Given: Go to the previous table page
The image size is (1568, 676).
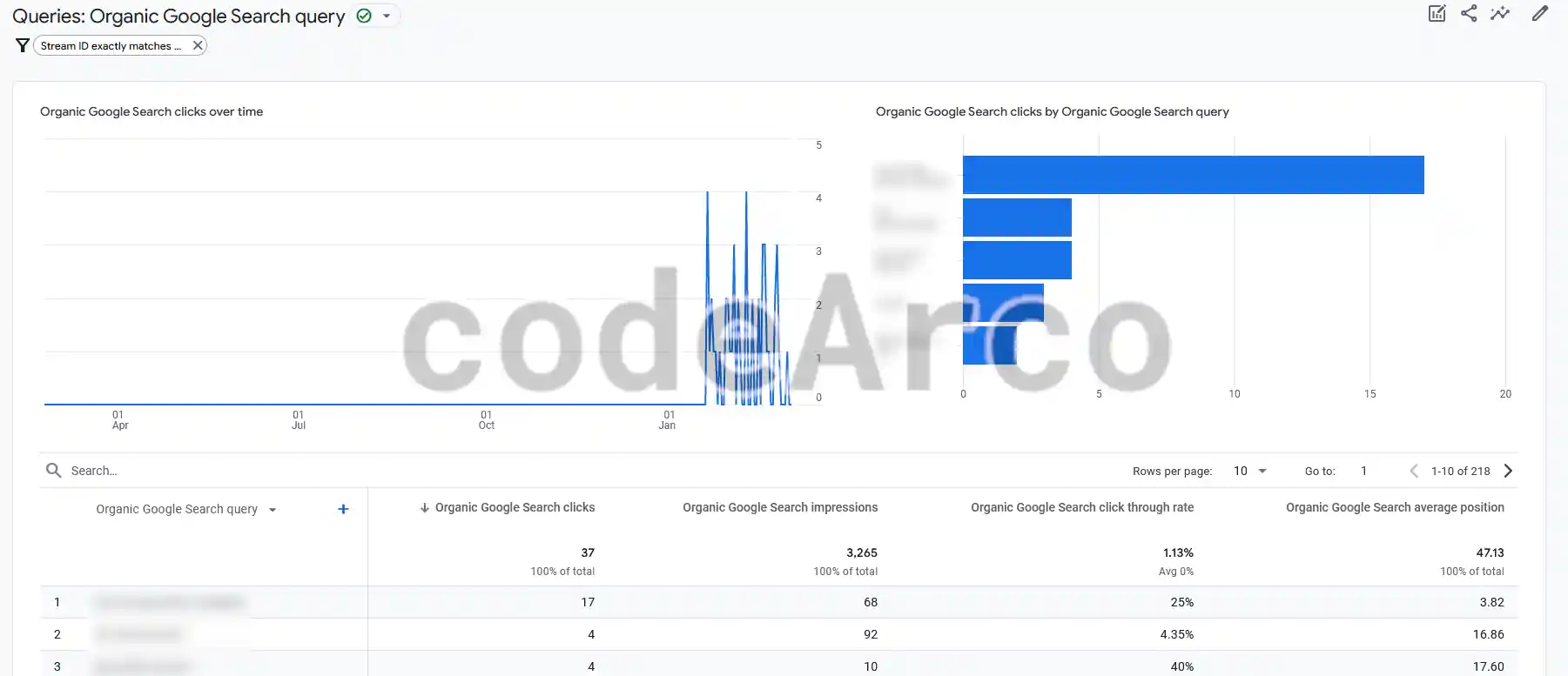Looking at the screenshot, I should tap(1414, 471).
